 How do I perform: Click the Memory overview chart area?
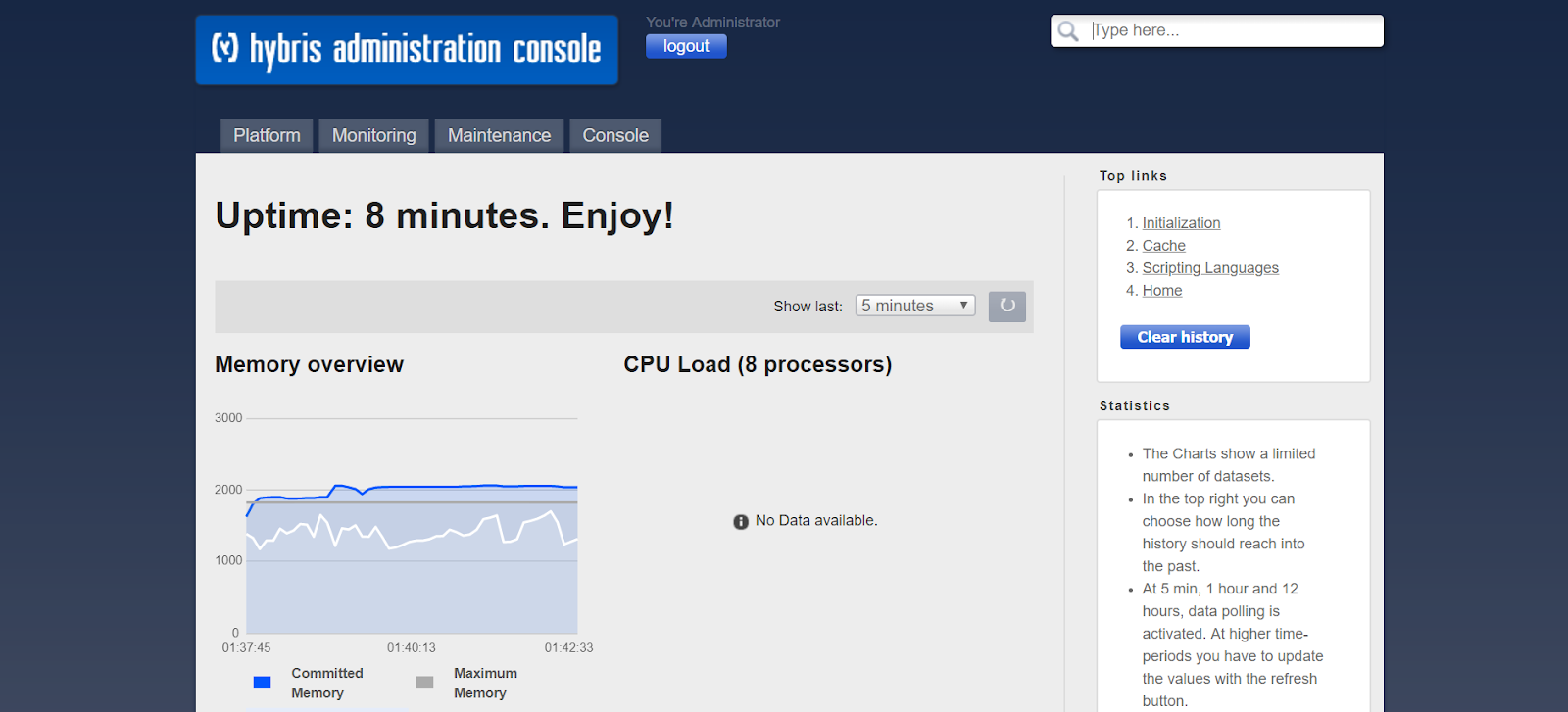tap(412, 526)
